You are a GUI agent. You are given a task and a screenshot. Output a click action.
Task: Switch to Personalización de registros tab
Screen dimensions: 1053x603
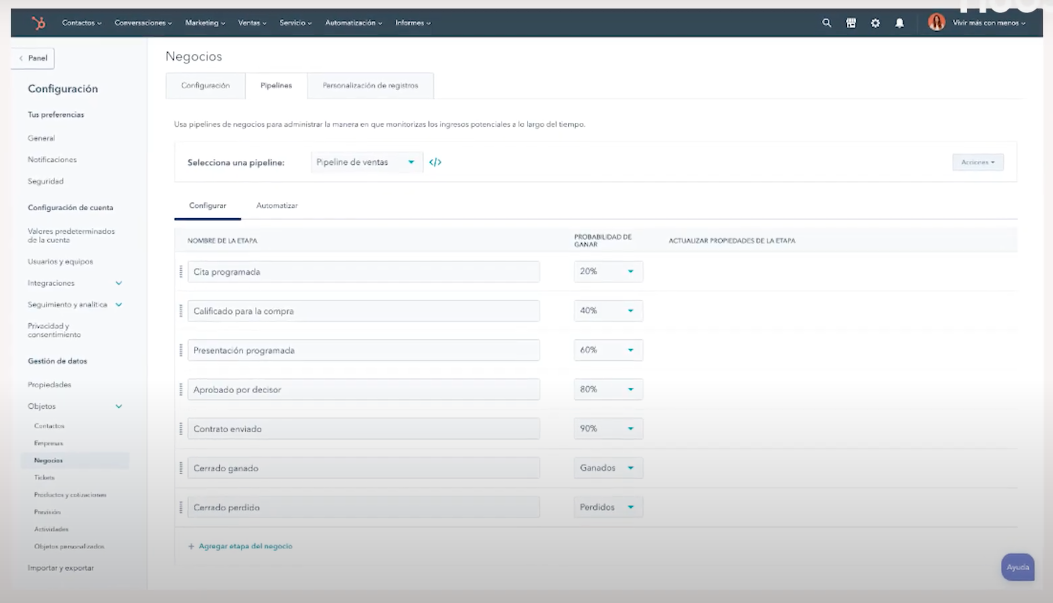click(370, 86)
